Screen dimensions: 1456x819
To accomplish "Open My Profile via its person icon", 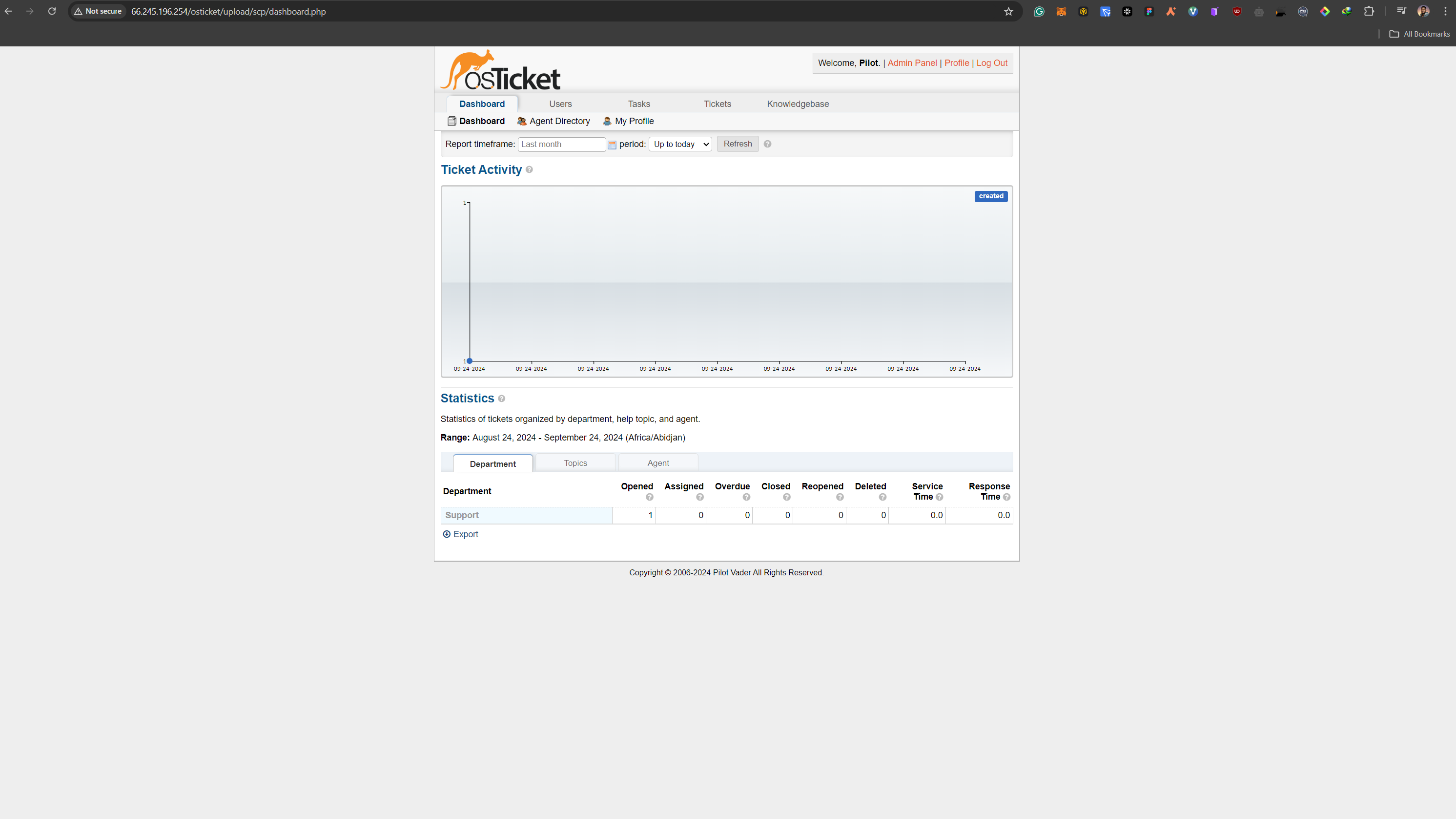I will [x=607, y=121].
